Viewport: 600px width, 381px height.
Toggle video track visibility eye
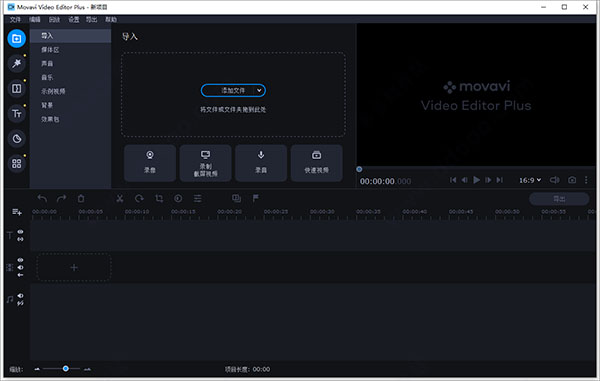click(20, 260)
